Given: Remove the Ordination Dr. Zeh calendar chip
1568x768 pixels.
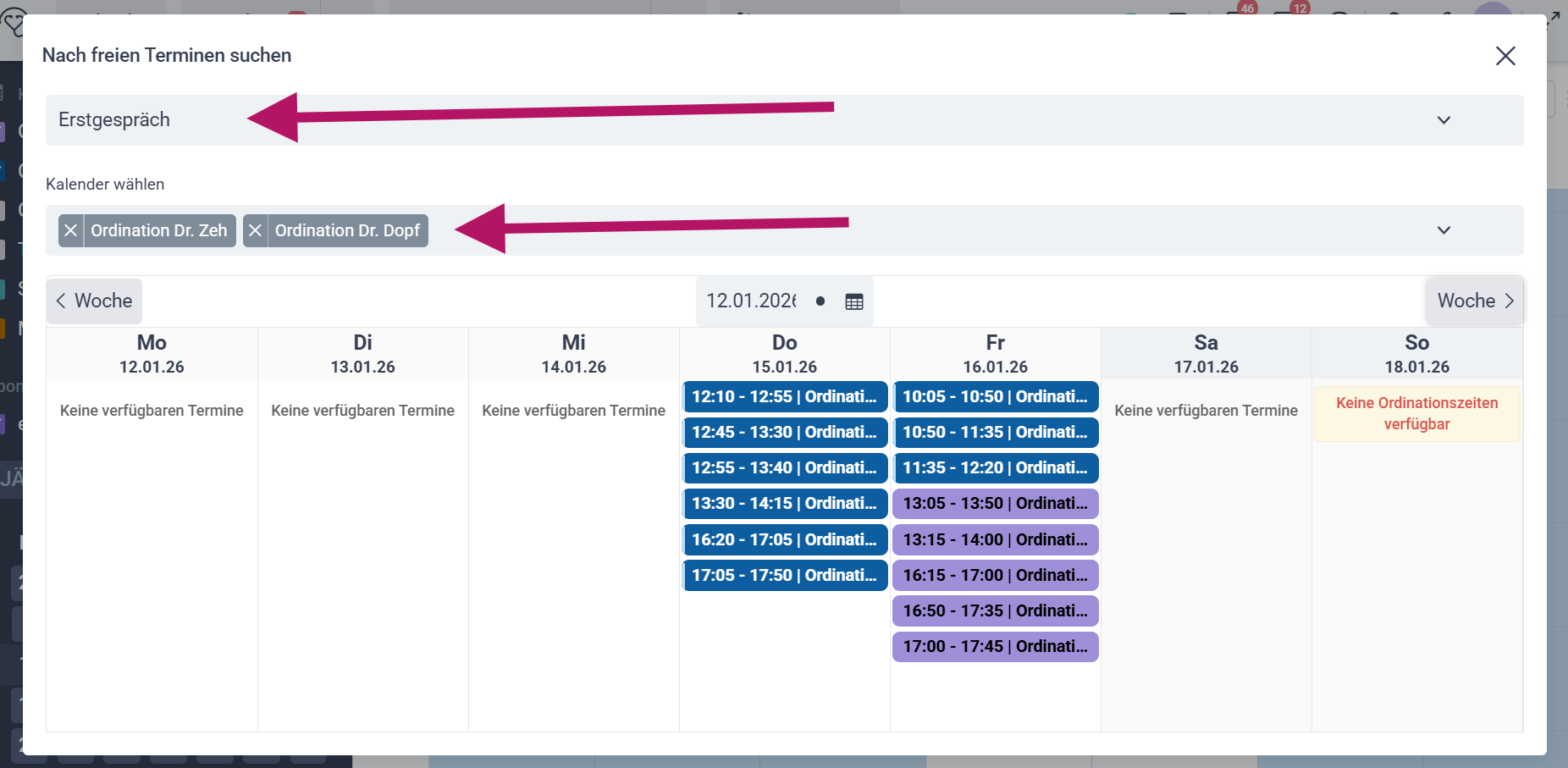Looking at the screenshot, I should pyautogui.click(x=71, y=230).
